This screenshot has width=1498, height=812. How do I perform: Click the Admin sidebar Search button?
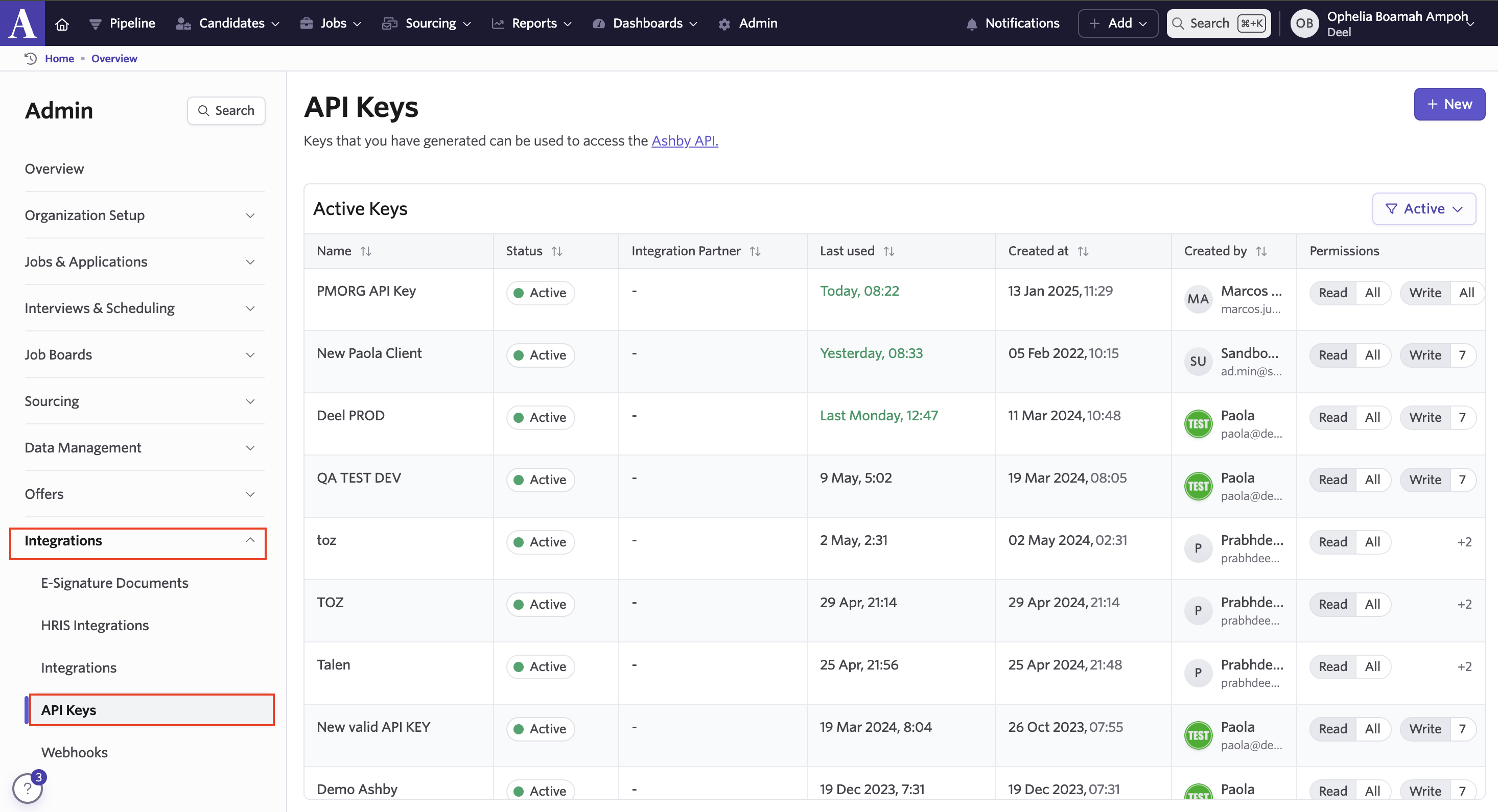[x=226, y=110]
